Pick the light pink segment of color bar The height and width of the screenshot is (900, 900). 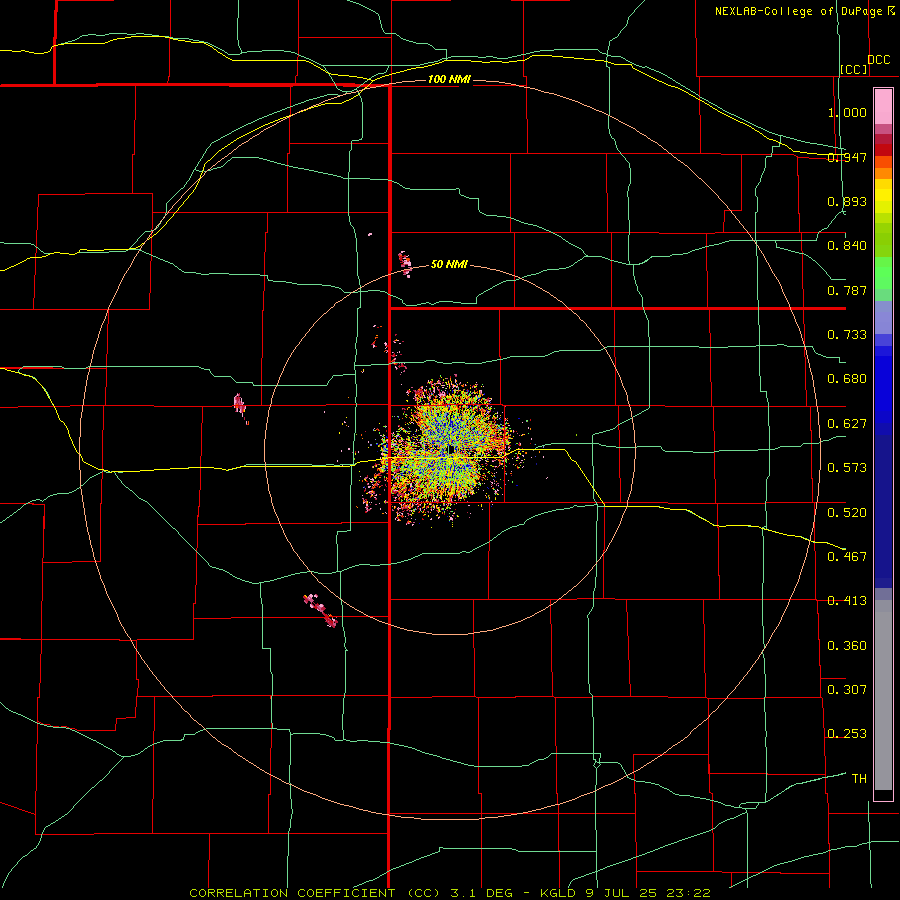883,106
